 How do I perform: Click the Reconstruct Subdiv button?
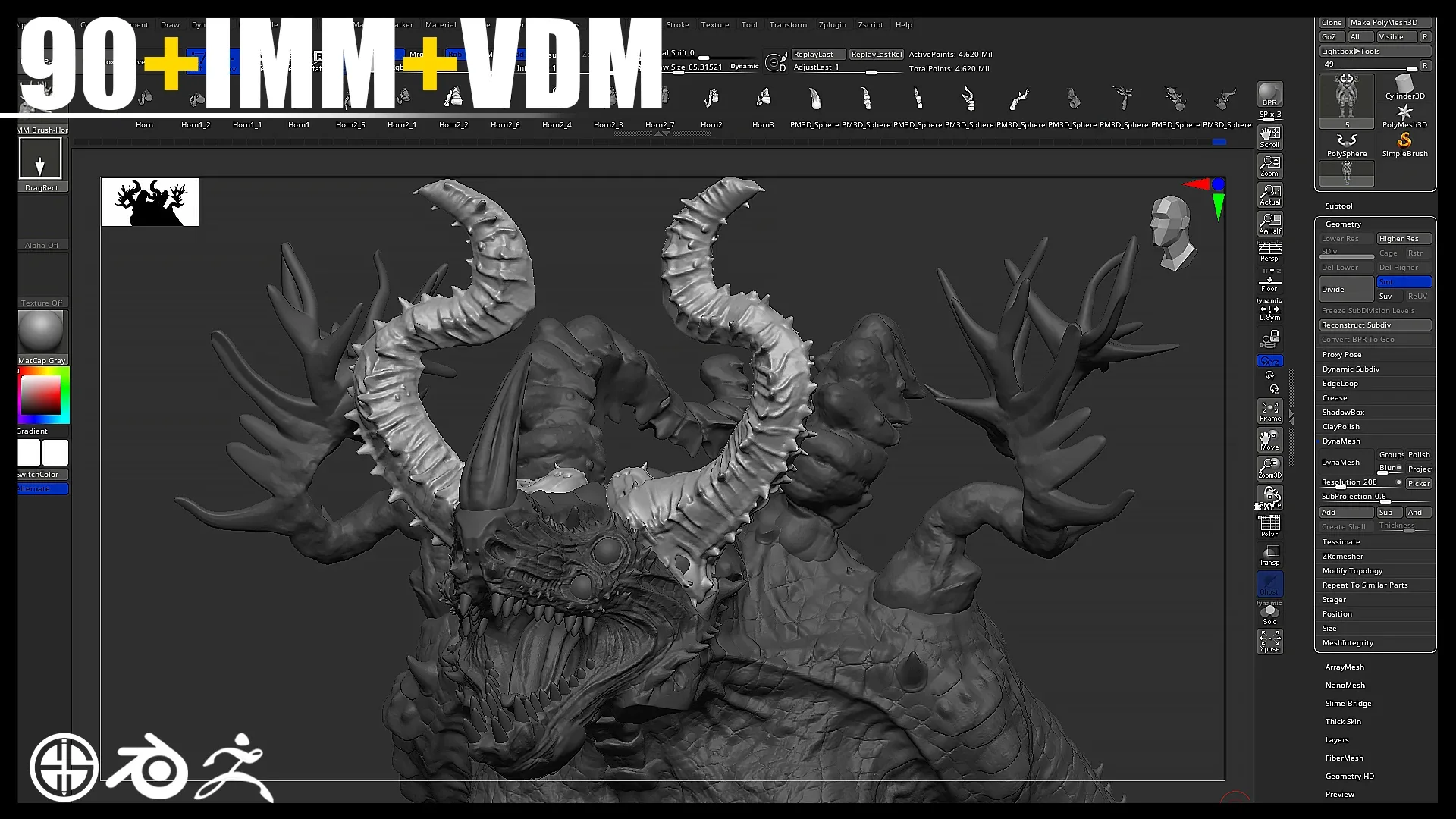click(x=1376, y=325)
